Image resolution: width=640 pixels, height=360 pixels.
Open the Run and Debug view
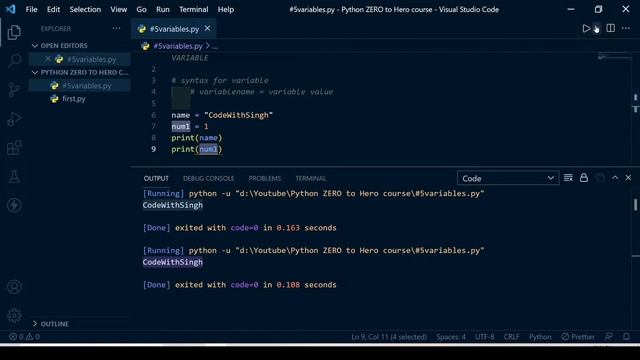click(x=14, y=119)
